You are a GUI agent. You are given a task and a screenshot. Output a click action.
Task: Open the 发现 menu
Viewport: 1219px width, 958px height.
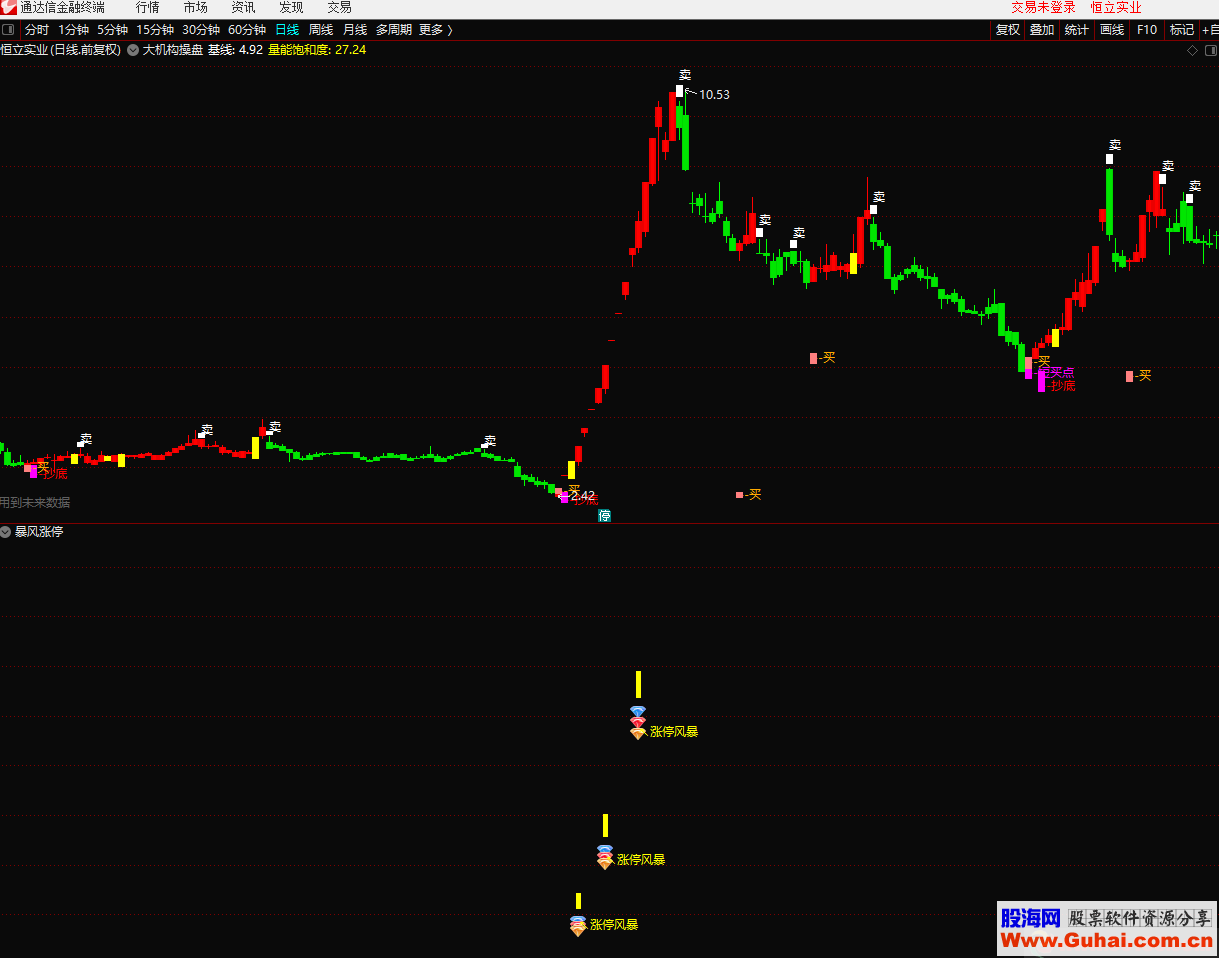coord(291,8)
